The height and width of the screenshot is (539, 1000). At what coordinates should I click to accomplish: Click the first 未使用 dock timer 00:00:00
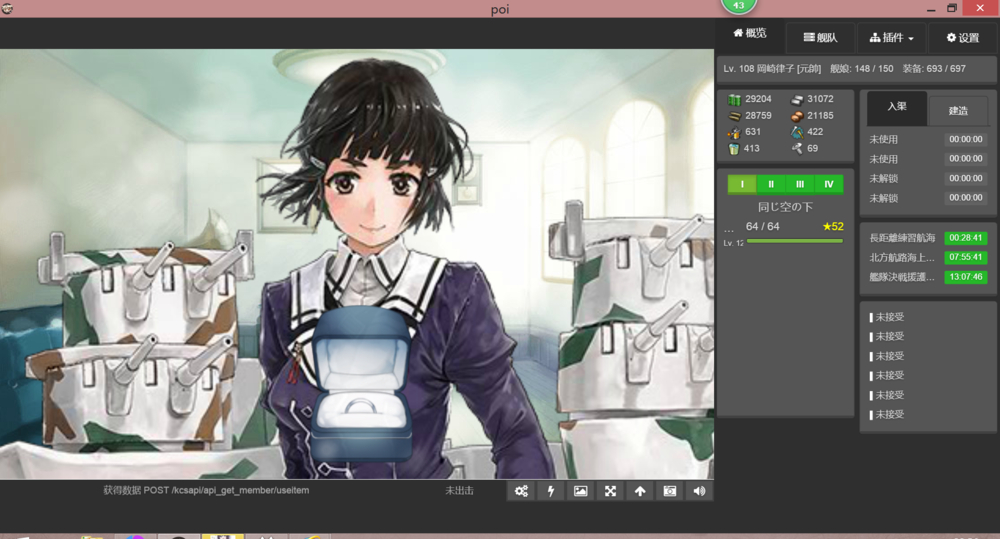point(966,139)
